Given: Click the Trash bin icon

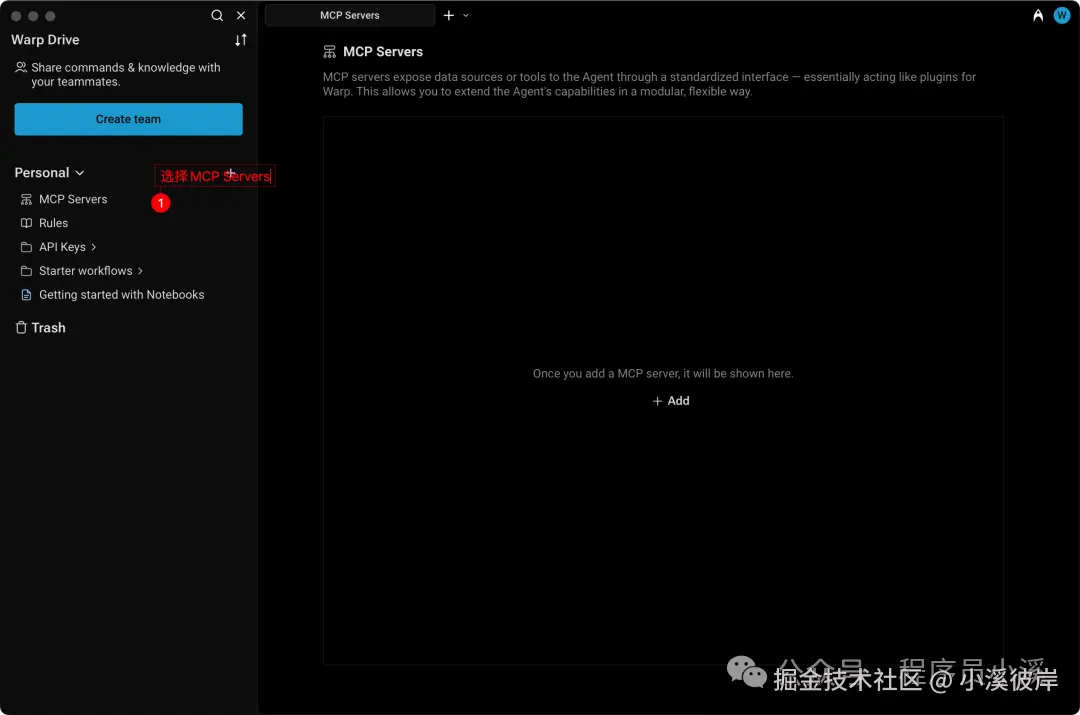Looking at the screenshot, I should click(21, 327).
